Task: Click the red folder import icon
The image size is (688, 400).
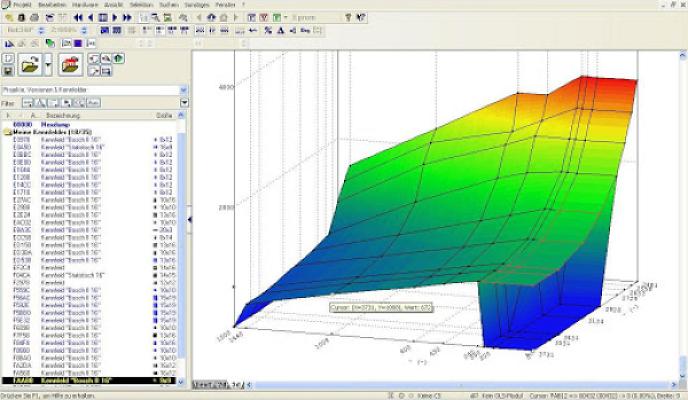Action: coord(70,65)
